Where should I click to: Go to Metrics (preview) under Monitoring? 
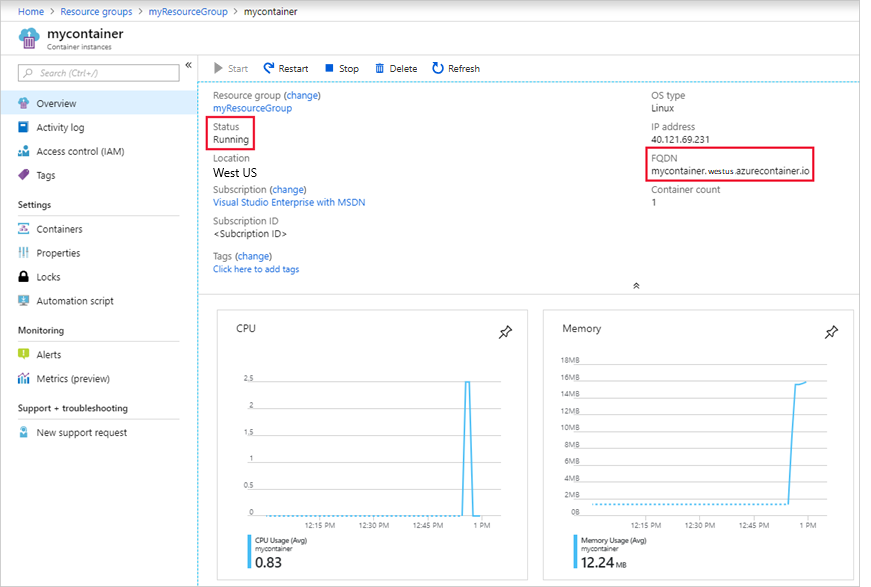(72, 379)
